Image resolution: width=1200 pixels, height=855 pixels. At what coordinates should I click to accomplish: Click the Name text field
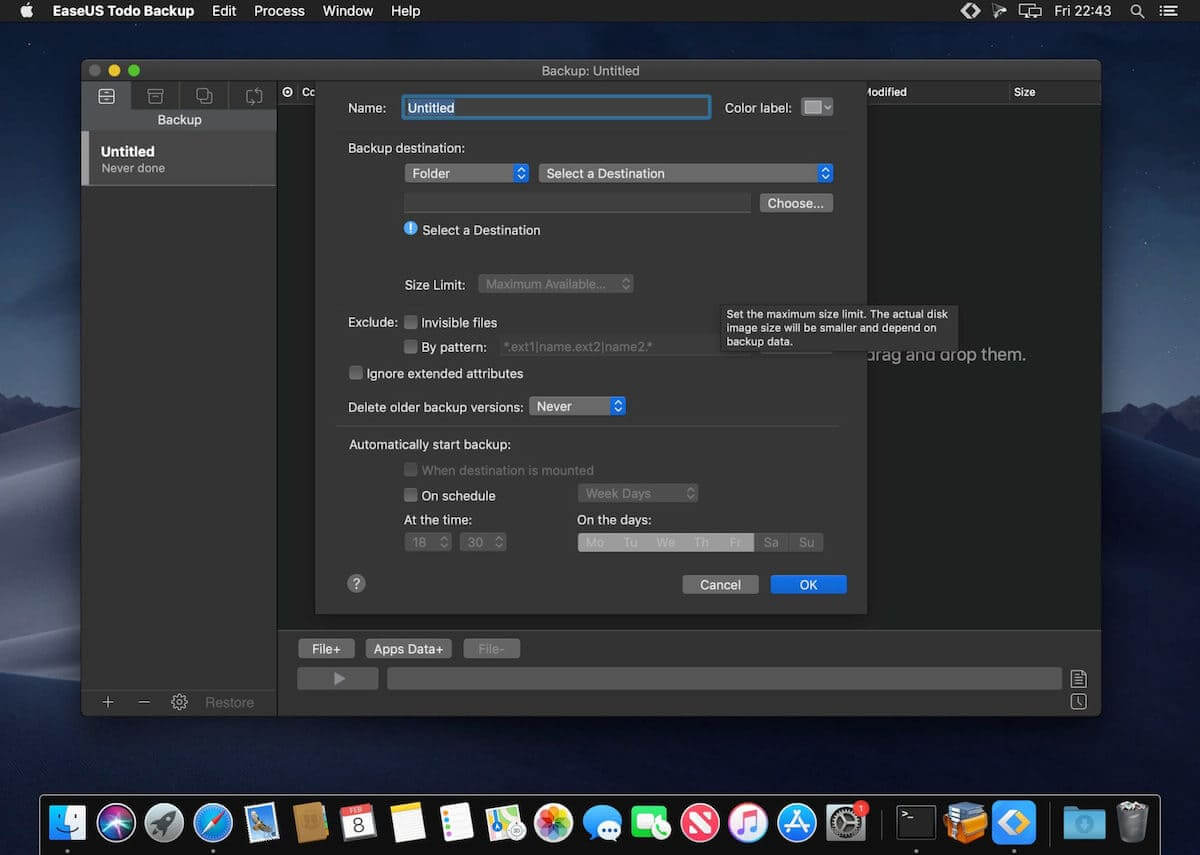556,107
